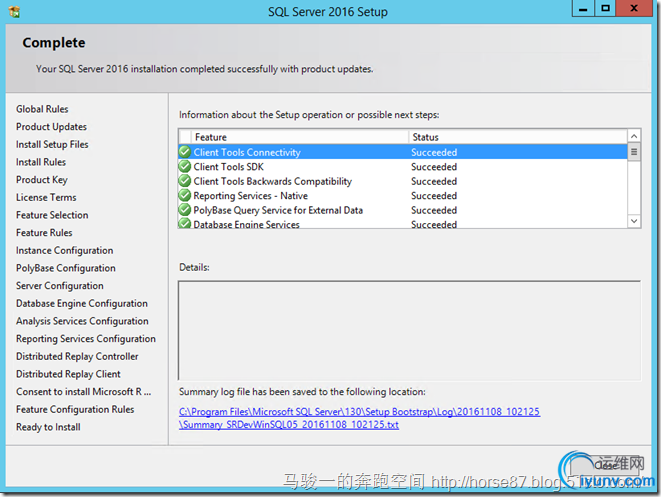
Task: Click the green check icon for Client Tools SDK
Action: [185, 167]
